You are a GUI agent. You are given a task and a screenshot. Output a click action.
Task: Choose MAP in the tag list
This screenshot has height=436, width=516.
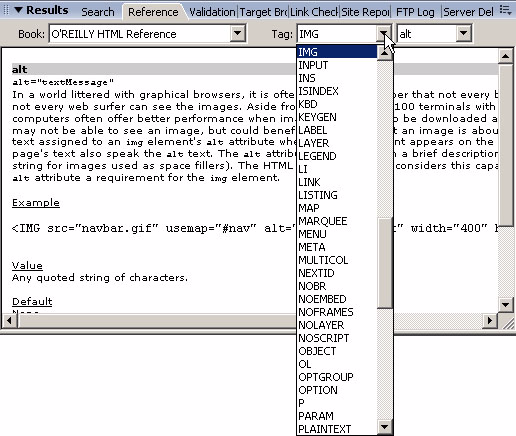click(x=337, y=208)
